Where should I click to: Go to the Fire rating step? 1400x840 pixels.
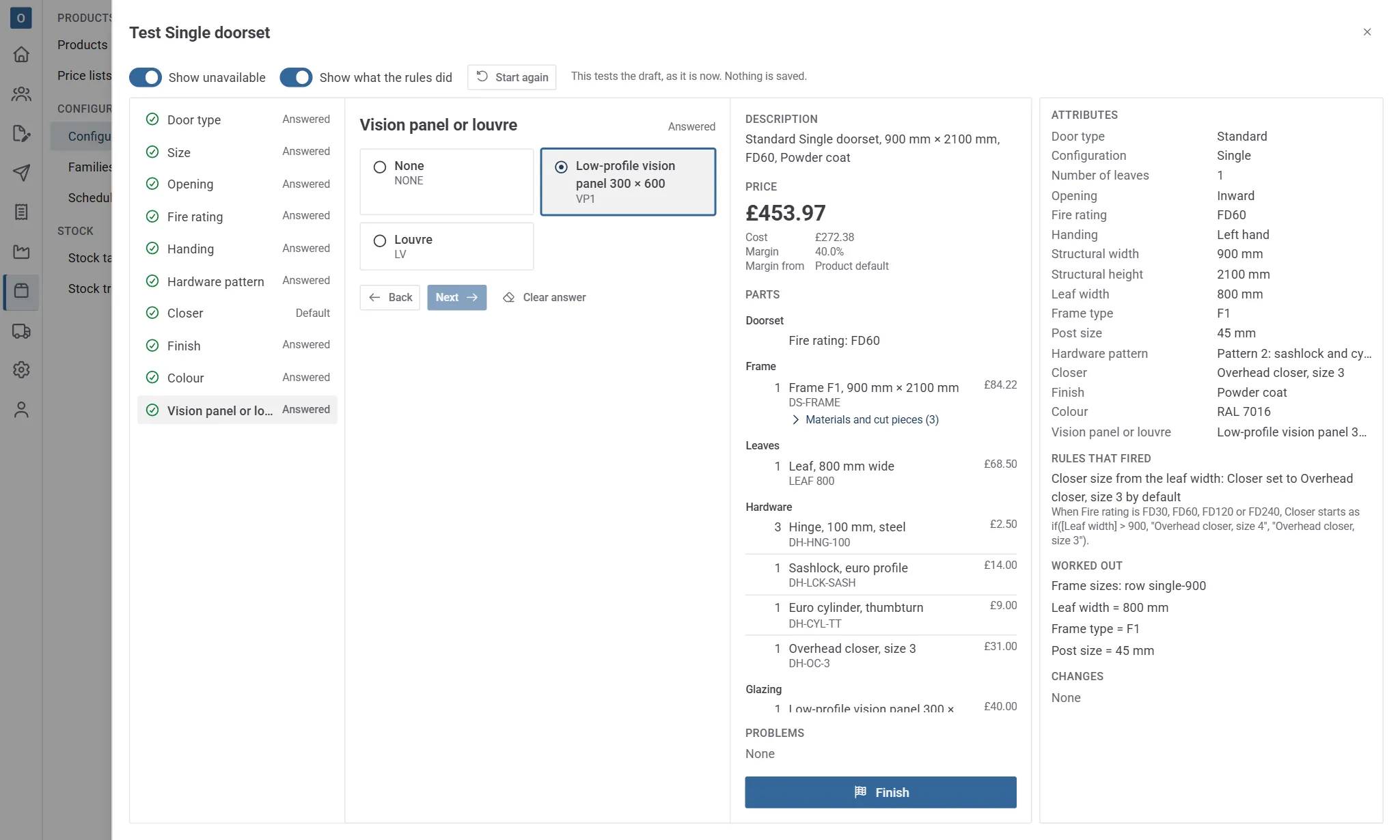pos(237,216)
